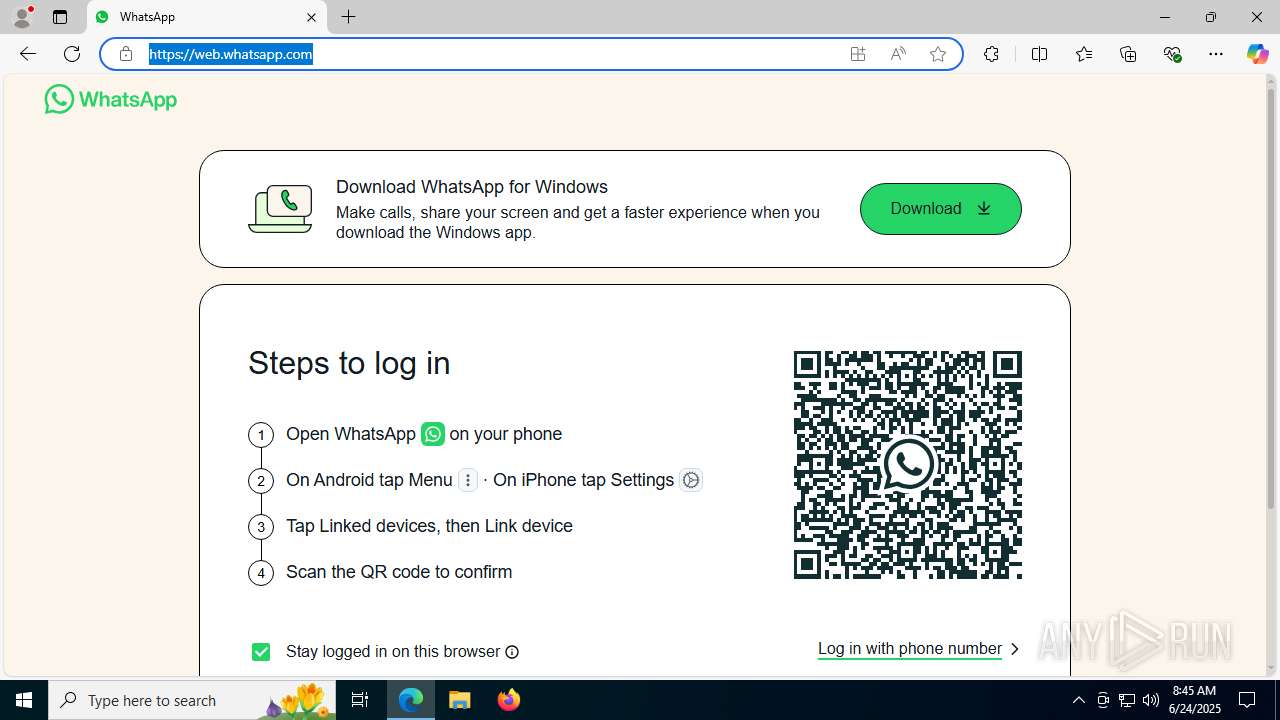This screenshot has width=1280, height=720.
Task: Open the Tab actions menu icon
Action: 60,17
